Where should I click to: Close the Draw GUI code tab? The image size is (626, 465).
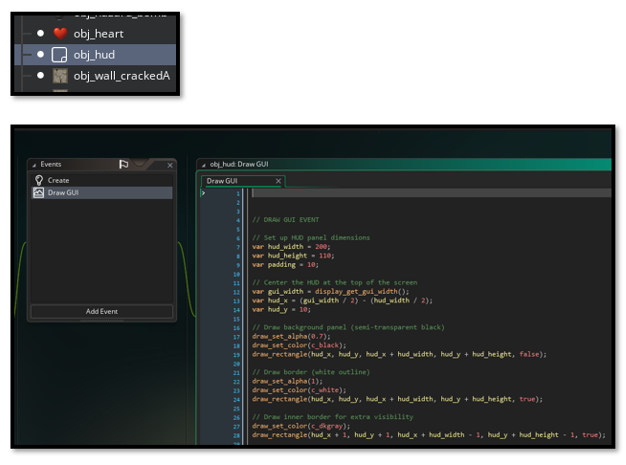pyautogui.click(x=279, y=181)
